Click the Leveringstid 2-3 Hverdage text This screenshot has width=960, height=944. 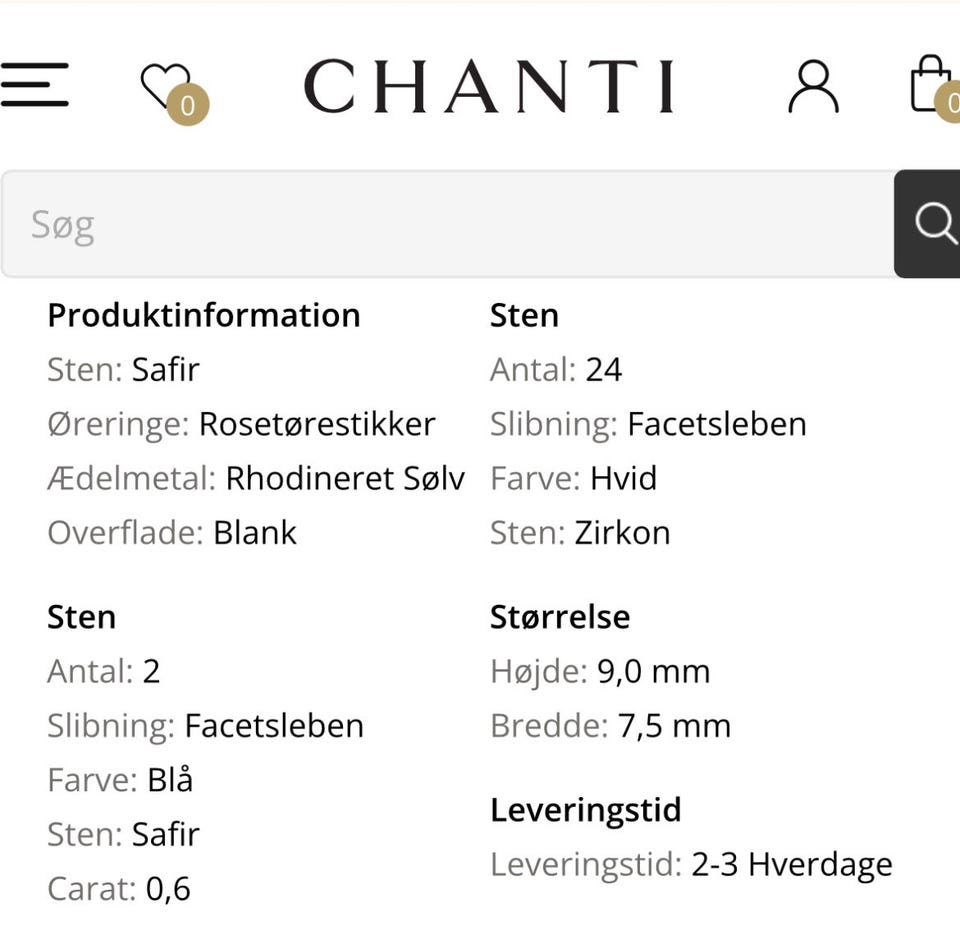791,864
